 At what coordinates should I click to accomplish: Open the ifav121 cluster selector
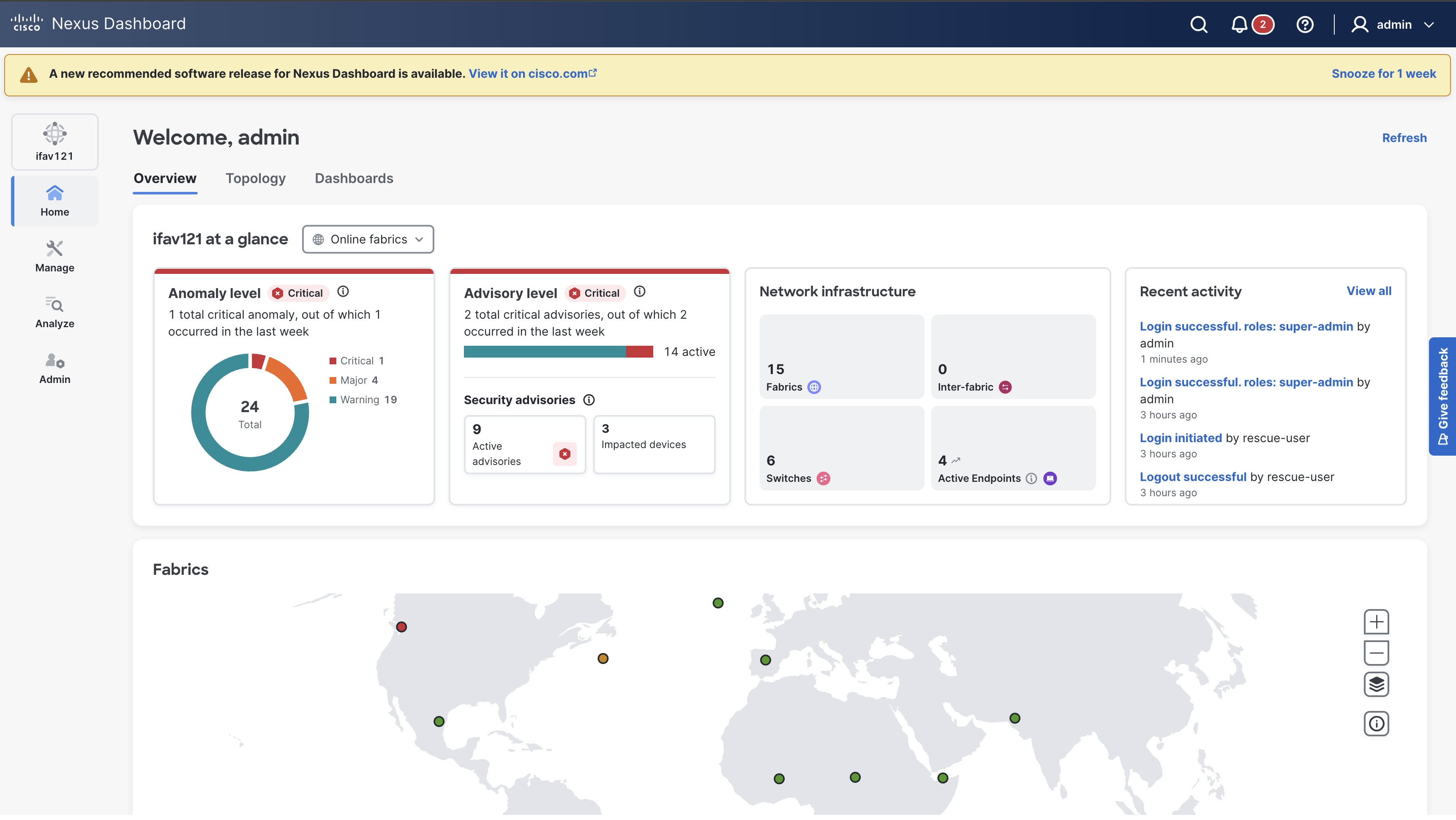coord(55,142)
